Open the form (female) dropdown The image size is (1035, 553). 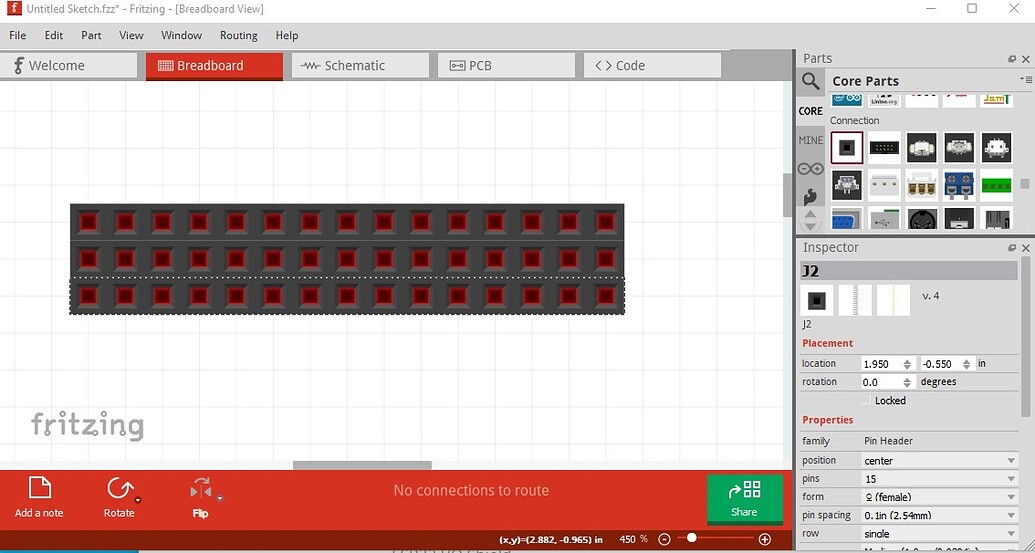point(941,497)
